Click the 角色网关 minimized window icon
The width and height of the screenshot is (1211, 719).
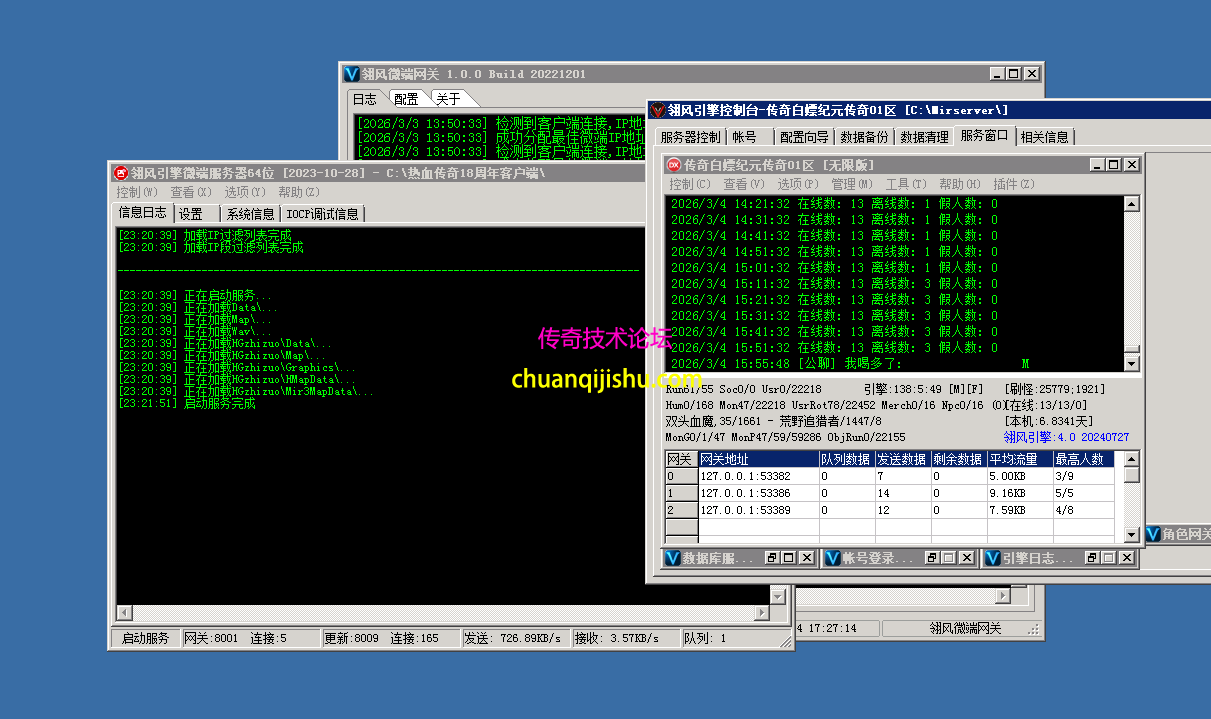(1153, 535)
